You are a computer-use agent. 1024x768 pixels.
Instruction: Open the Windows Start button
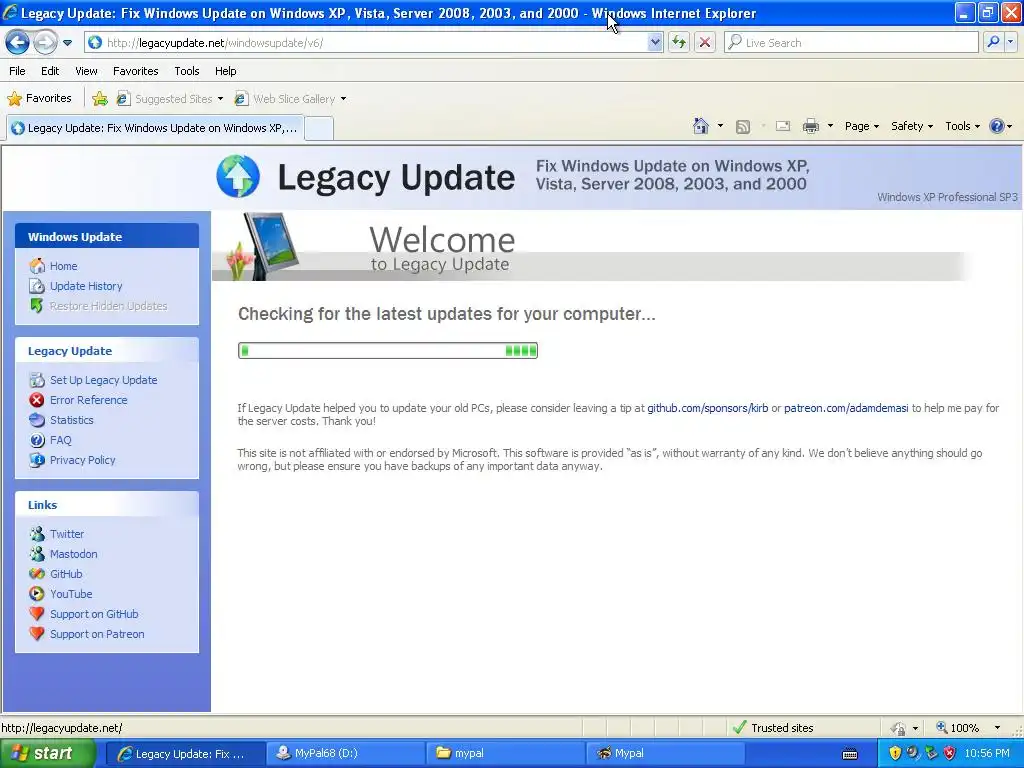pyautogui.click(x=48, y=754)
